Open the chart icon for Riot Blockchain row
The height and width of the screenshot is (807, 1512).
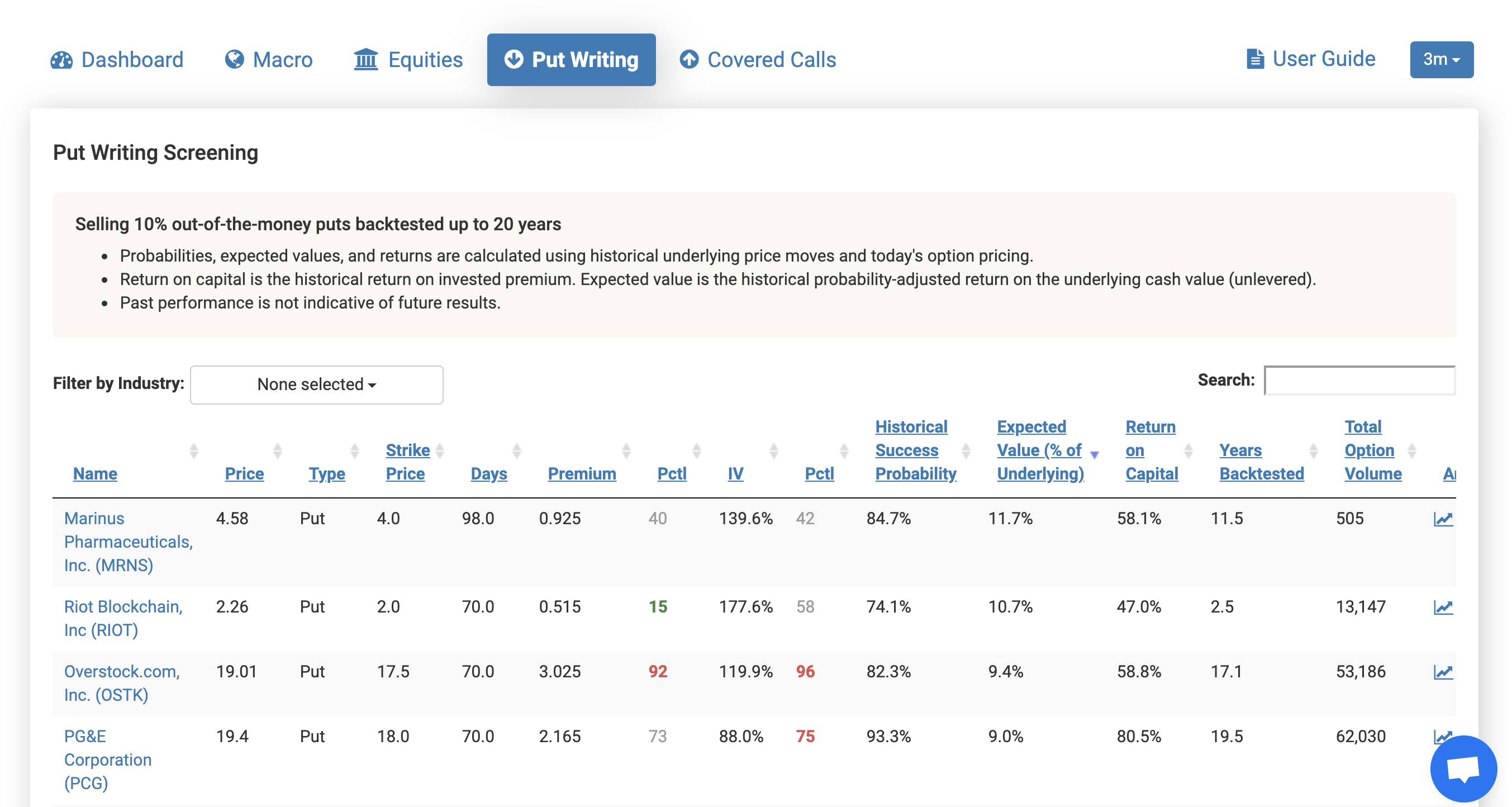click(x=1443, y=607)
